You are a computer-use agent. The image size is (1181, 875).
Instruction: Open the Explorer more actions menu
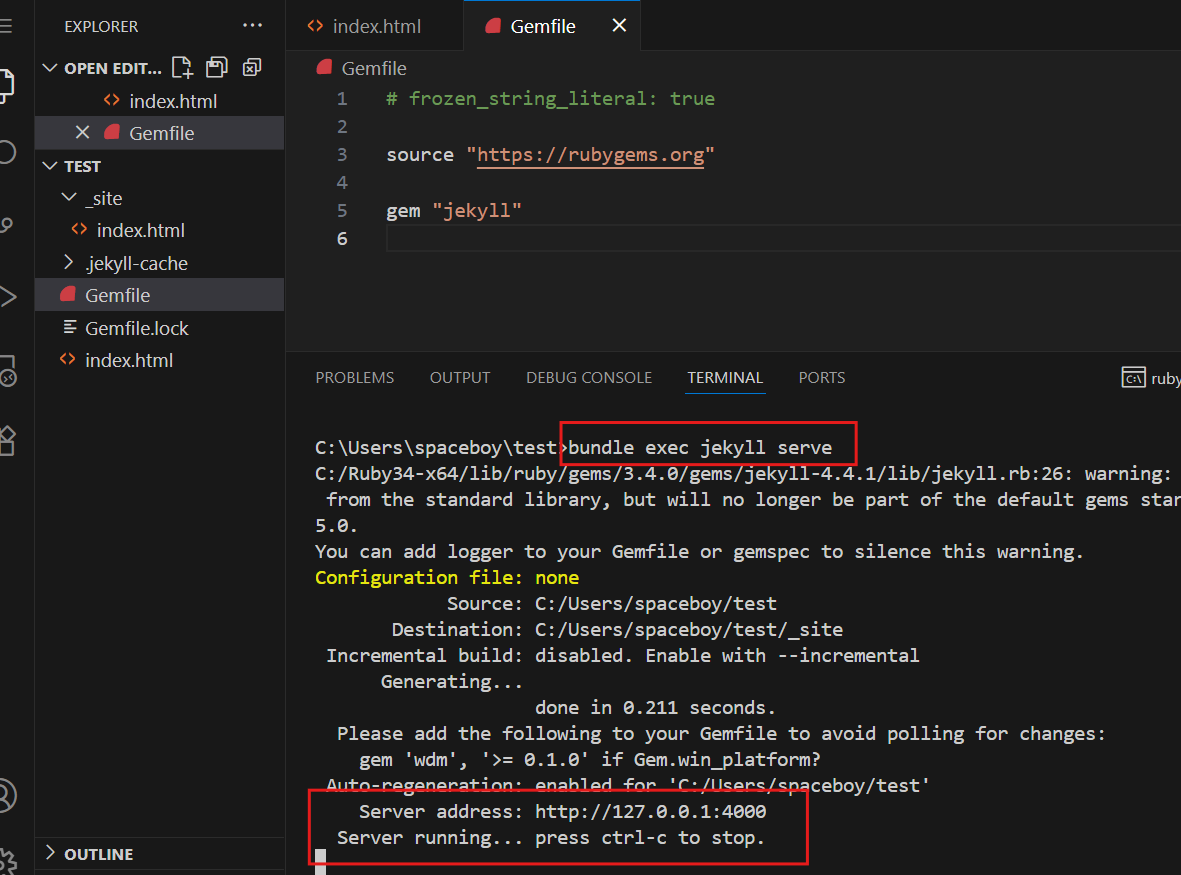pyautogui.click(x=252, y=26)
